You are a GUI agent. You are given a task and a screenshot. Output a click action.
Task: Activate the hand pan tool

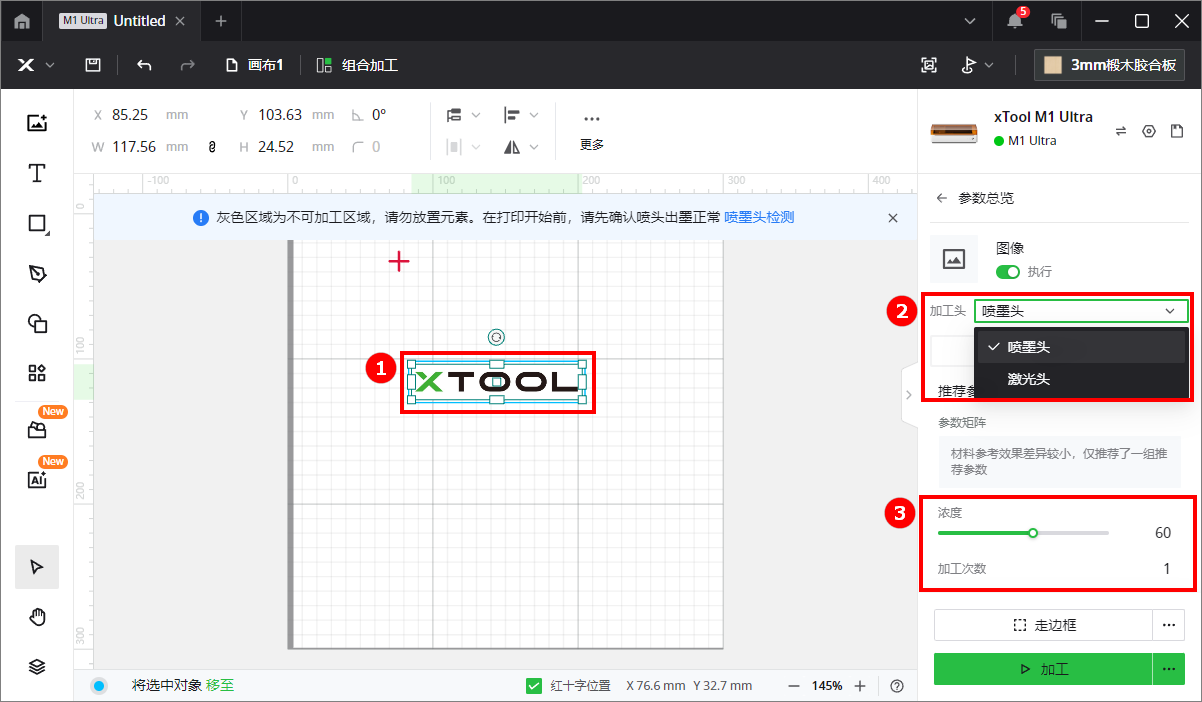coord(37,617)
